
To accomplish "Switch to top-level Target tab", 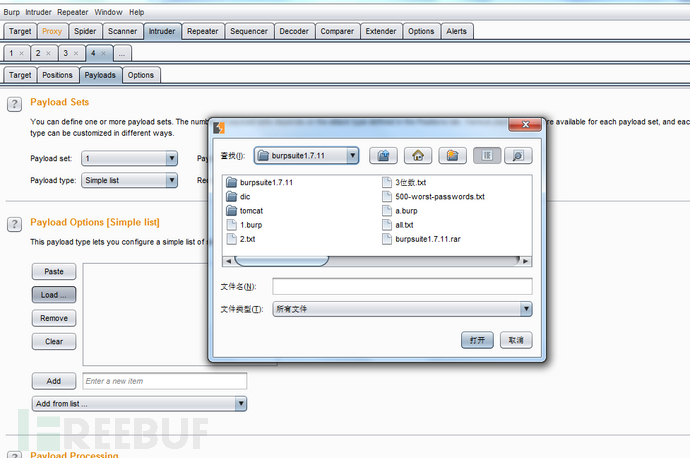I will pyautogui.click(x=20, y=31).
